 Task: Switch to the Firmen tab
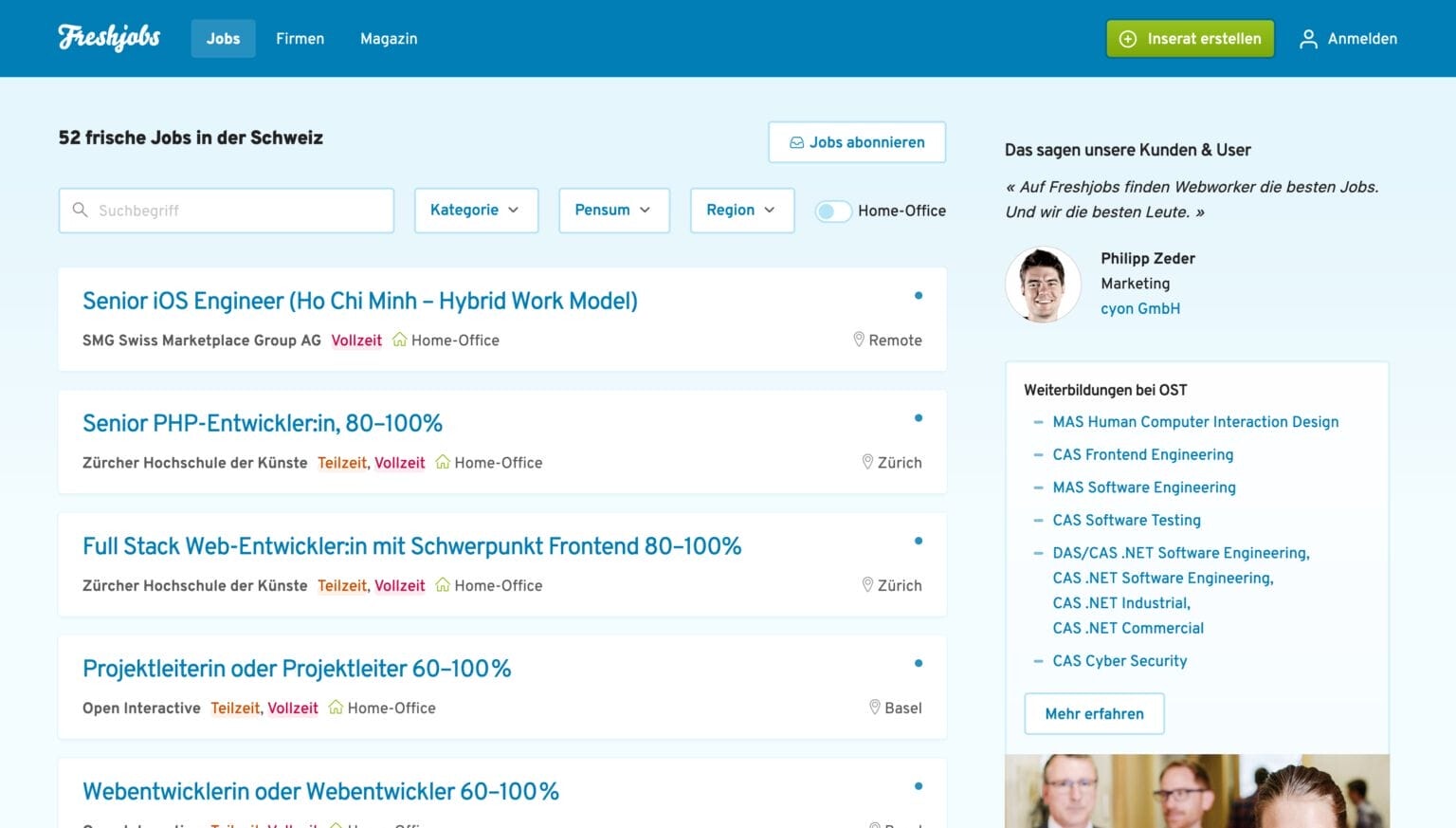tap(300, 39)
